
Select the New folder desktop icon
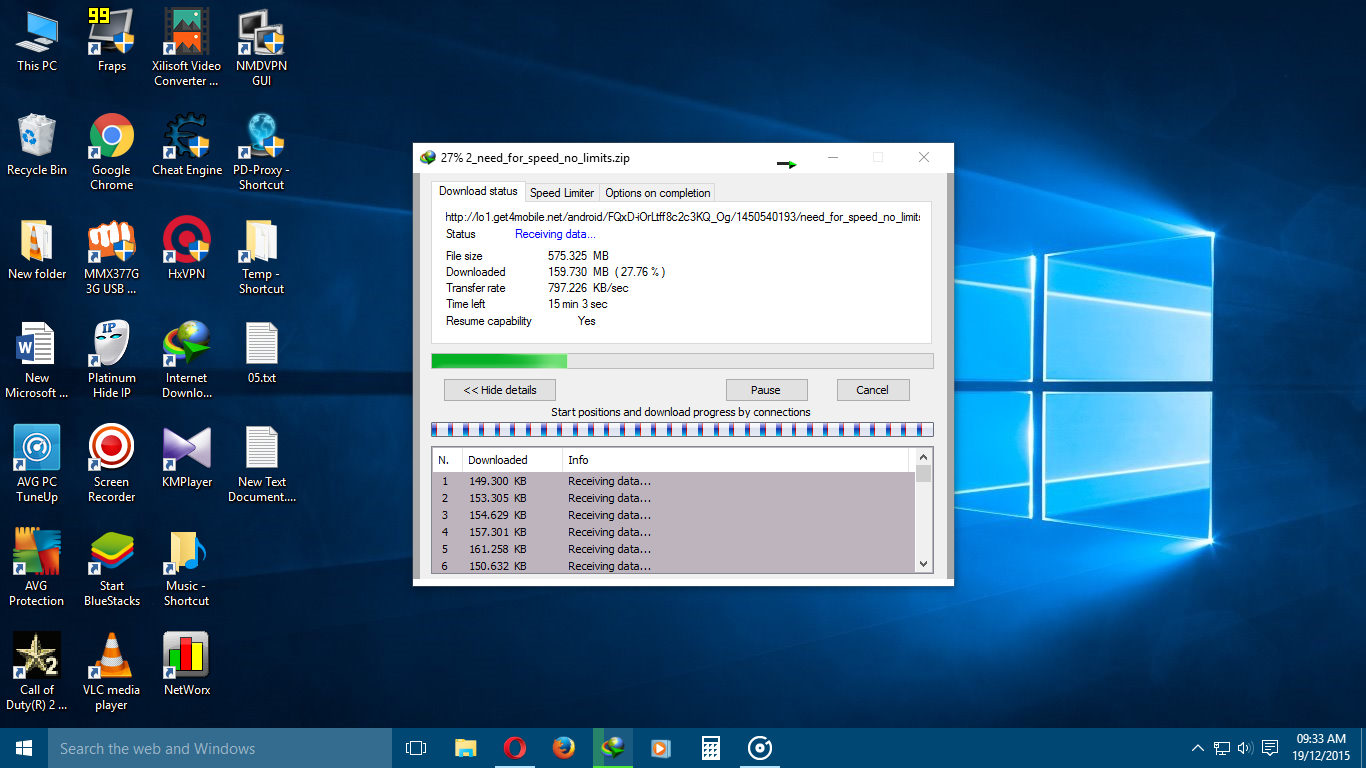pyautogui.click(x=37, y=249)
